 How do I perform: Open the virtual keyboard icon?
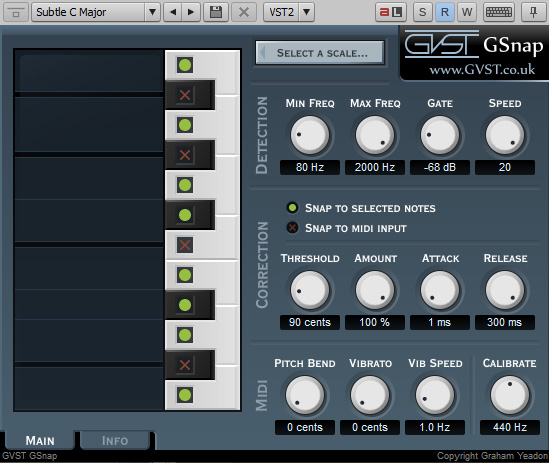coord(499,13)
